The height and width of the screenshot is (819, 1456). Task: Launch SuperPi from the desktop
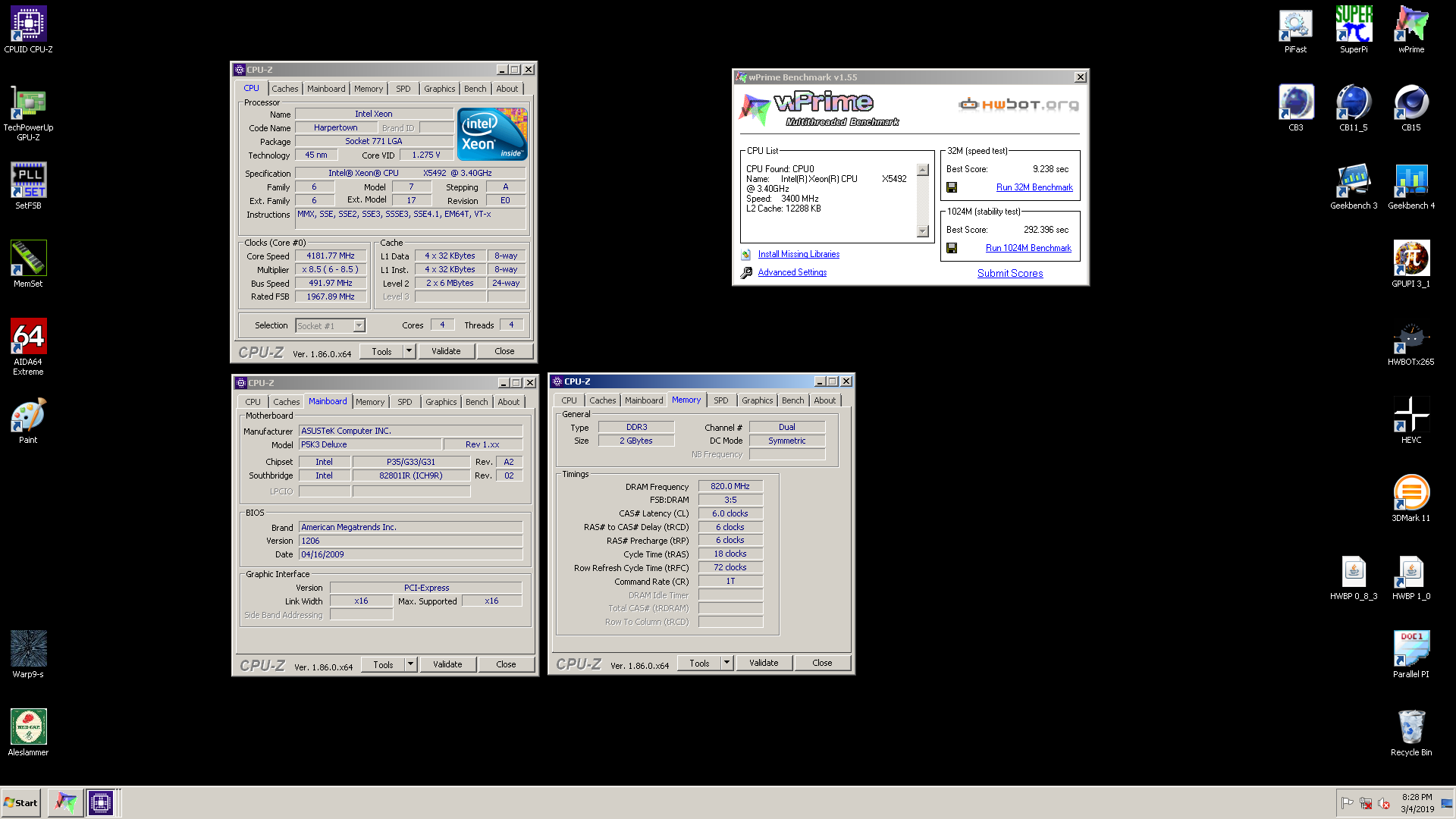click(x=1354, y=30)
